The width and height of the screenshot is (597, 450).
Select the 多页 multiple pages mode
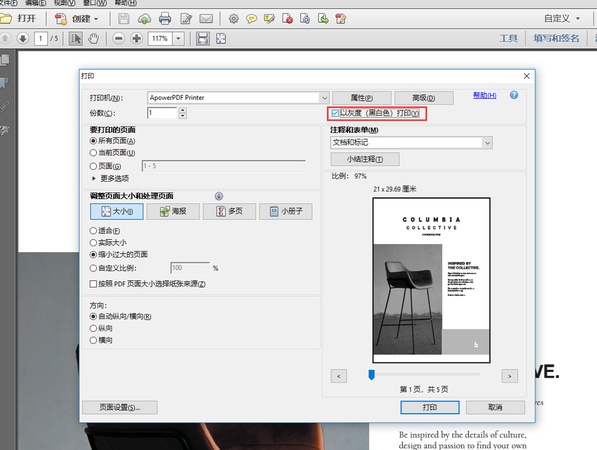pos(229,211)
